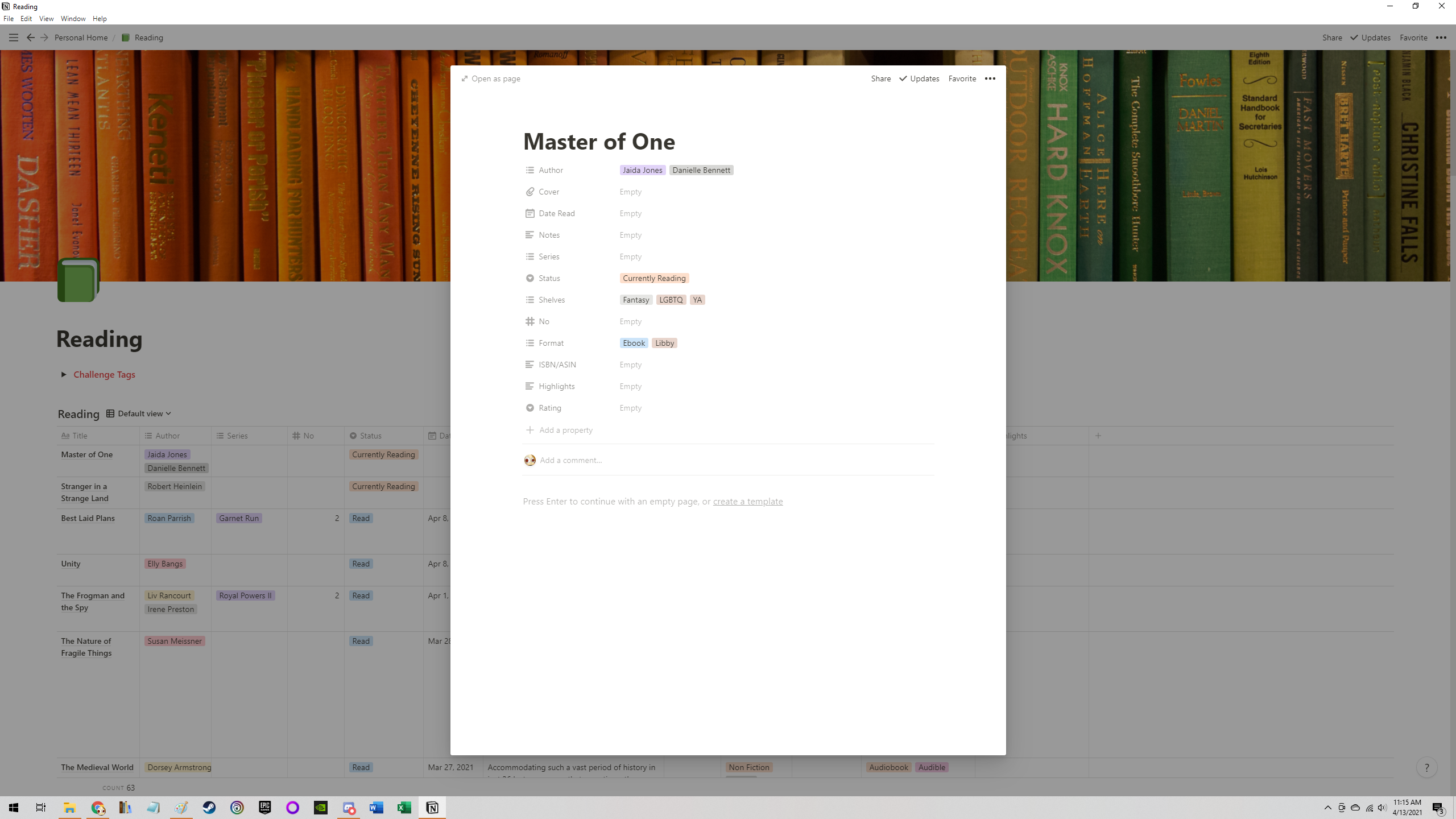Add a new column with plus icon

1098,436
